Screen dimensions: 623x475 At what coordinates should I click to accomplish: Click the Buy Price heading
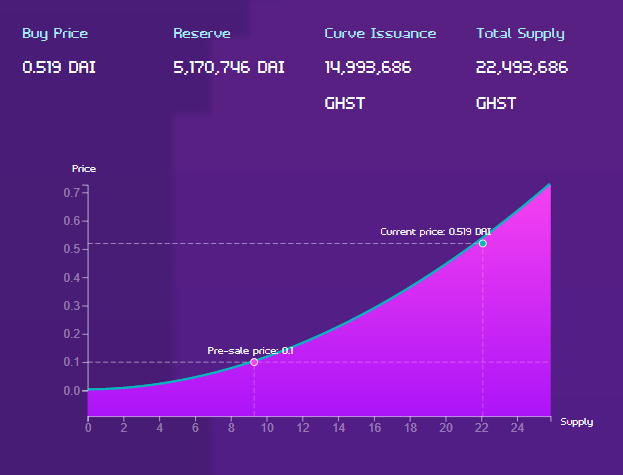[x=55, y=33]
